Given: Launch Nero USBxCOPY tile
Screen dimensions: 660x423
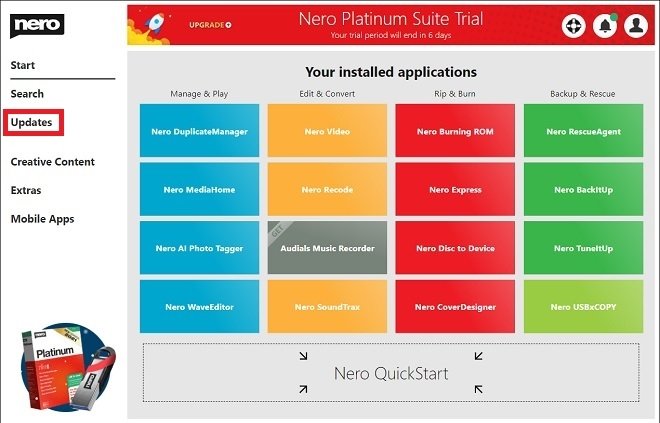Looking at the screenshot, I should (x=583, y=306).
